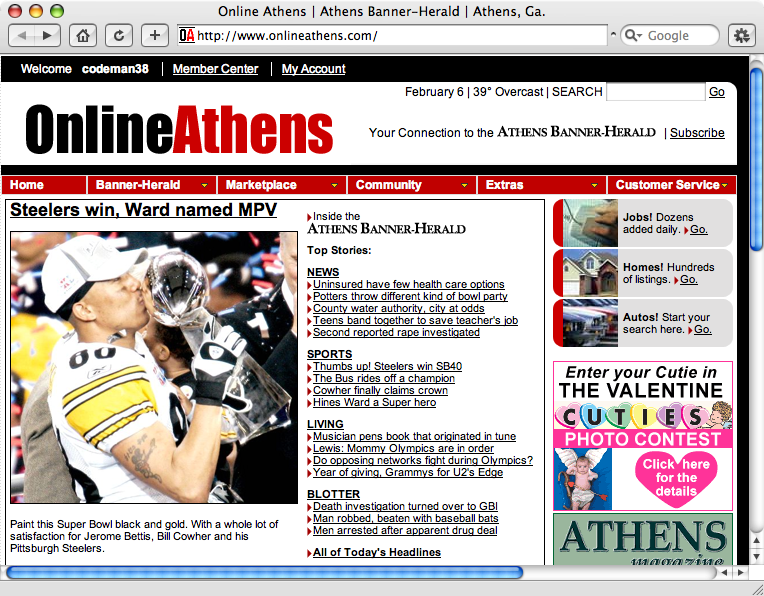Open Man robbed, beaten with baseball bats

405,518
